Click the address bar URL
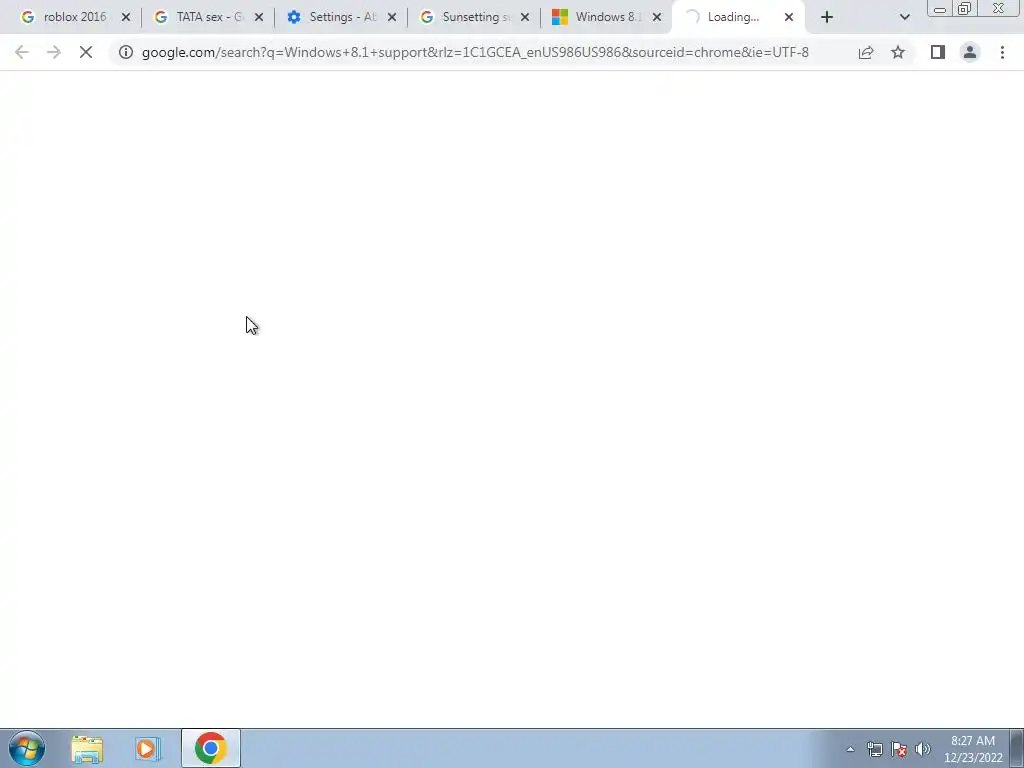Image resolution: width=1024 pixels, height=768 pixels. pyautogui.click(x=475, y=52)
